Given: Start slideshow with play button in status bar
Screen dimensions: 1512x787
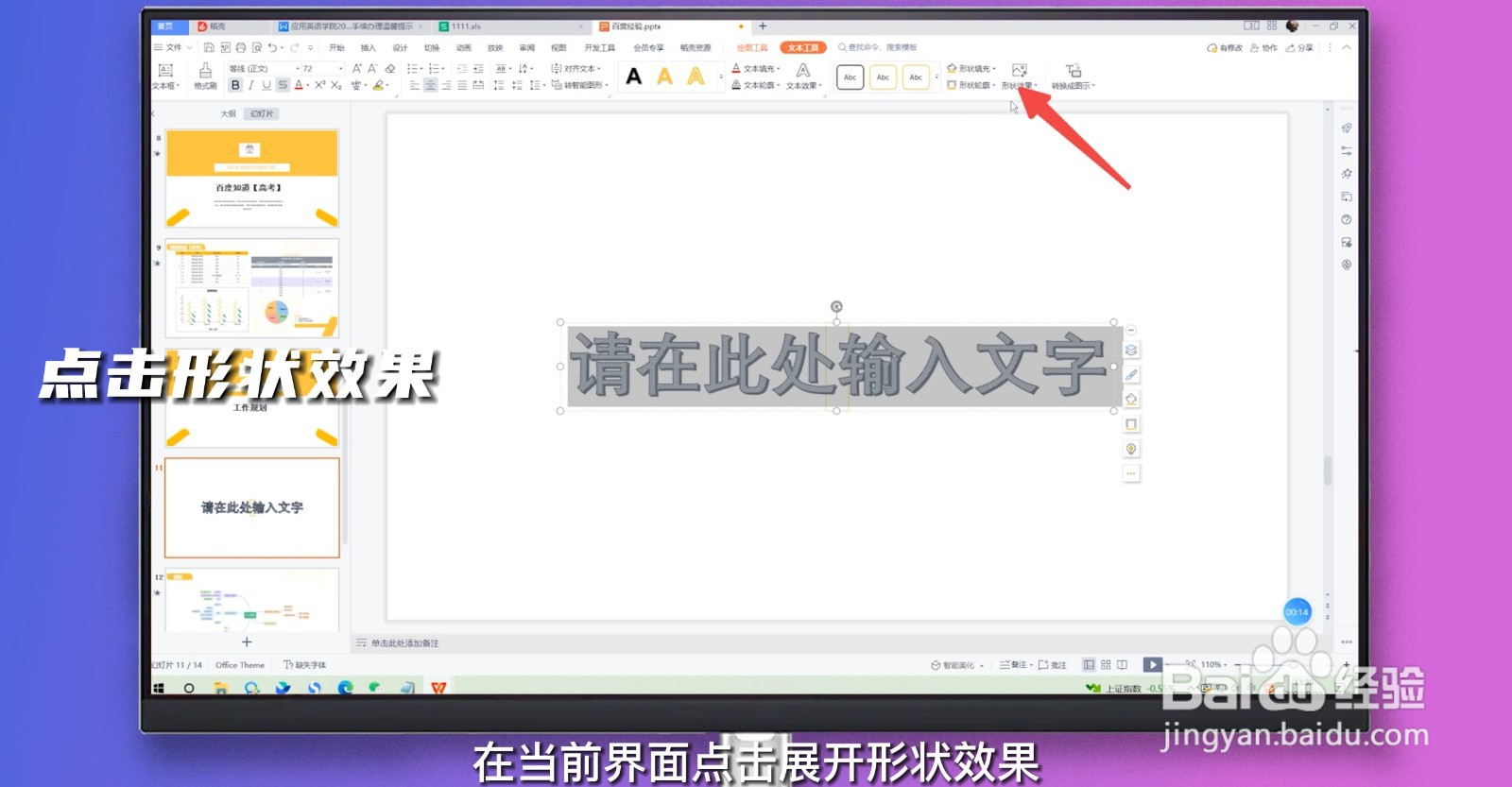Looking at the screenshot, I should [1152, 665].
